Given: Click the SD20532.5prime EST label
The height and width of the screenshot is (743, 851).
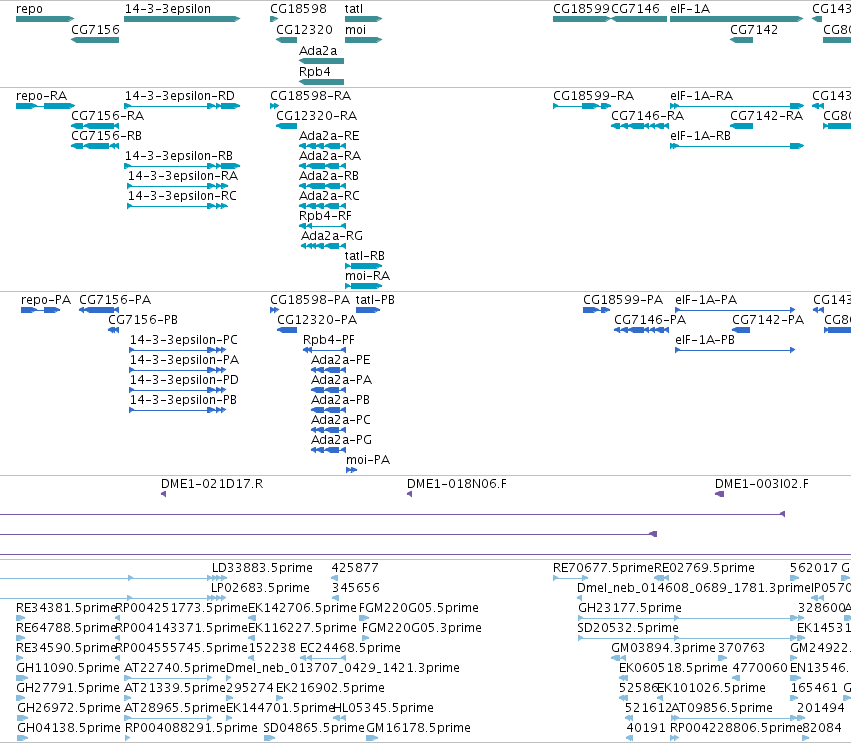Looking at the screenshot, I should click(628, 628).
